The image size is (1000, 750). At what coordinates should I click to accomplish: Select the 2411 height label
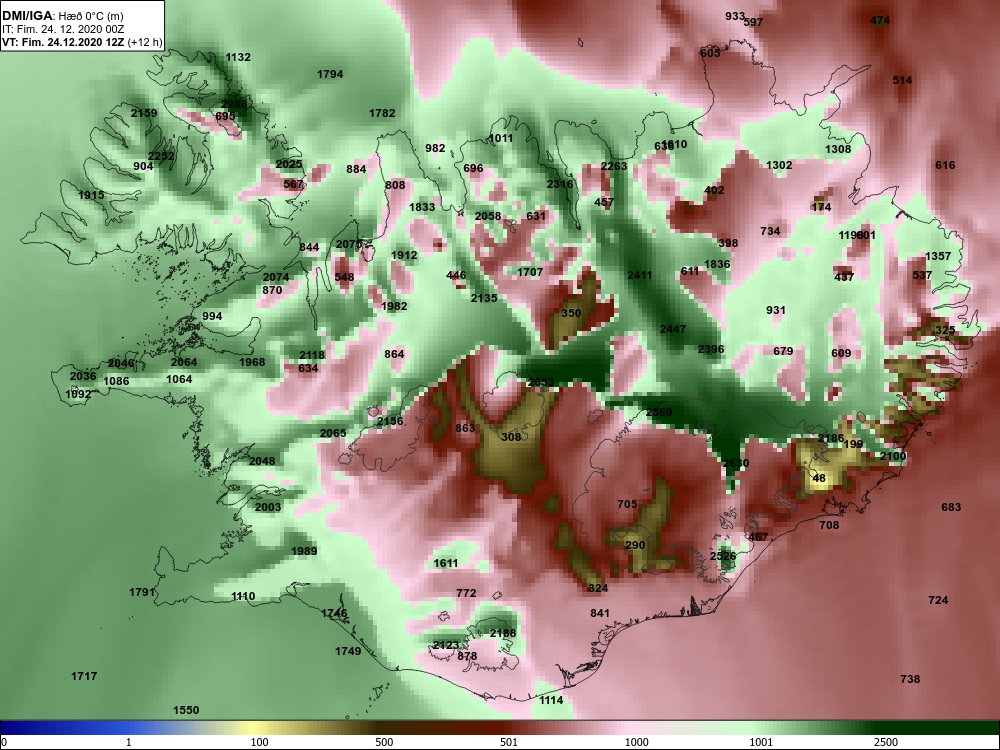(640, 275)
